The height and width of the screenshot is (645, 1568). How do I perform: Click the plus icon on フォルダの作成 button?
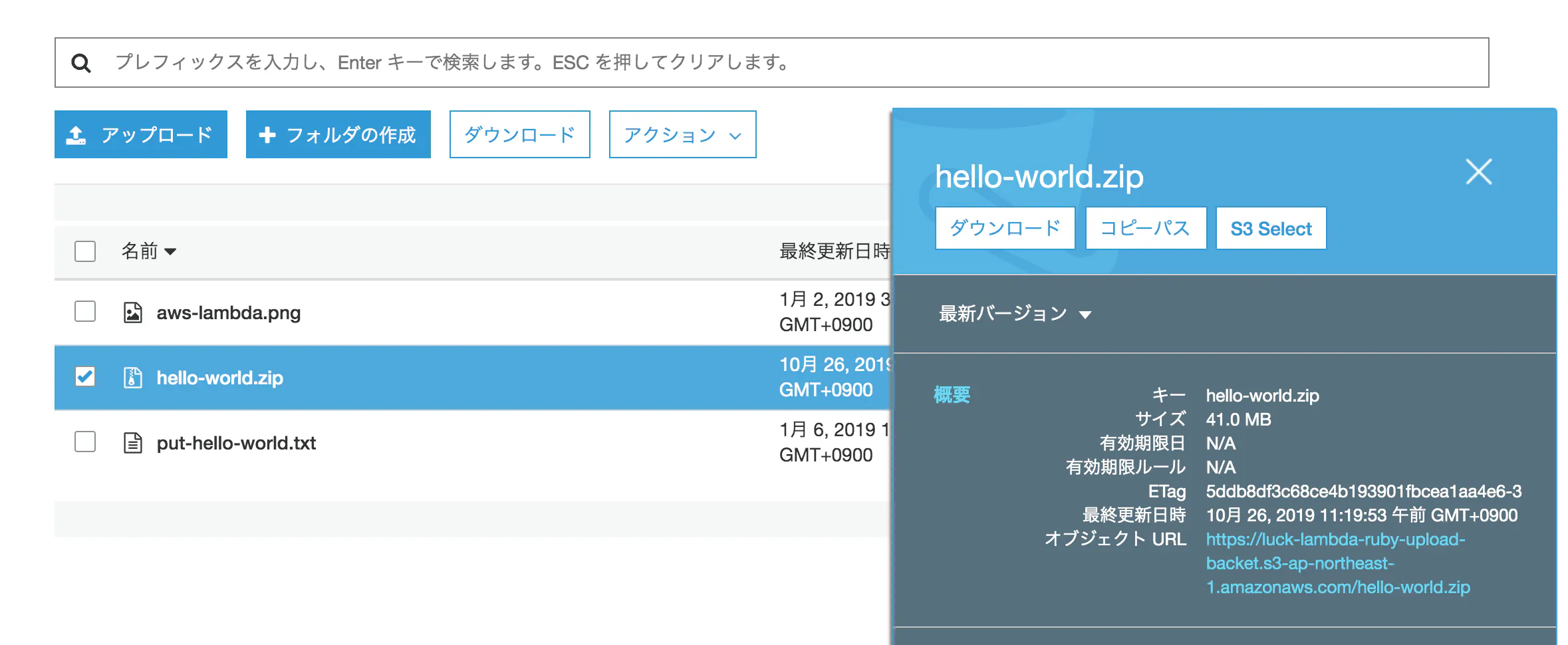click(268, 134)
